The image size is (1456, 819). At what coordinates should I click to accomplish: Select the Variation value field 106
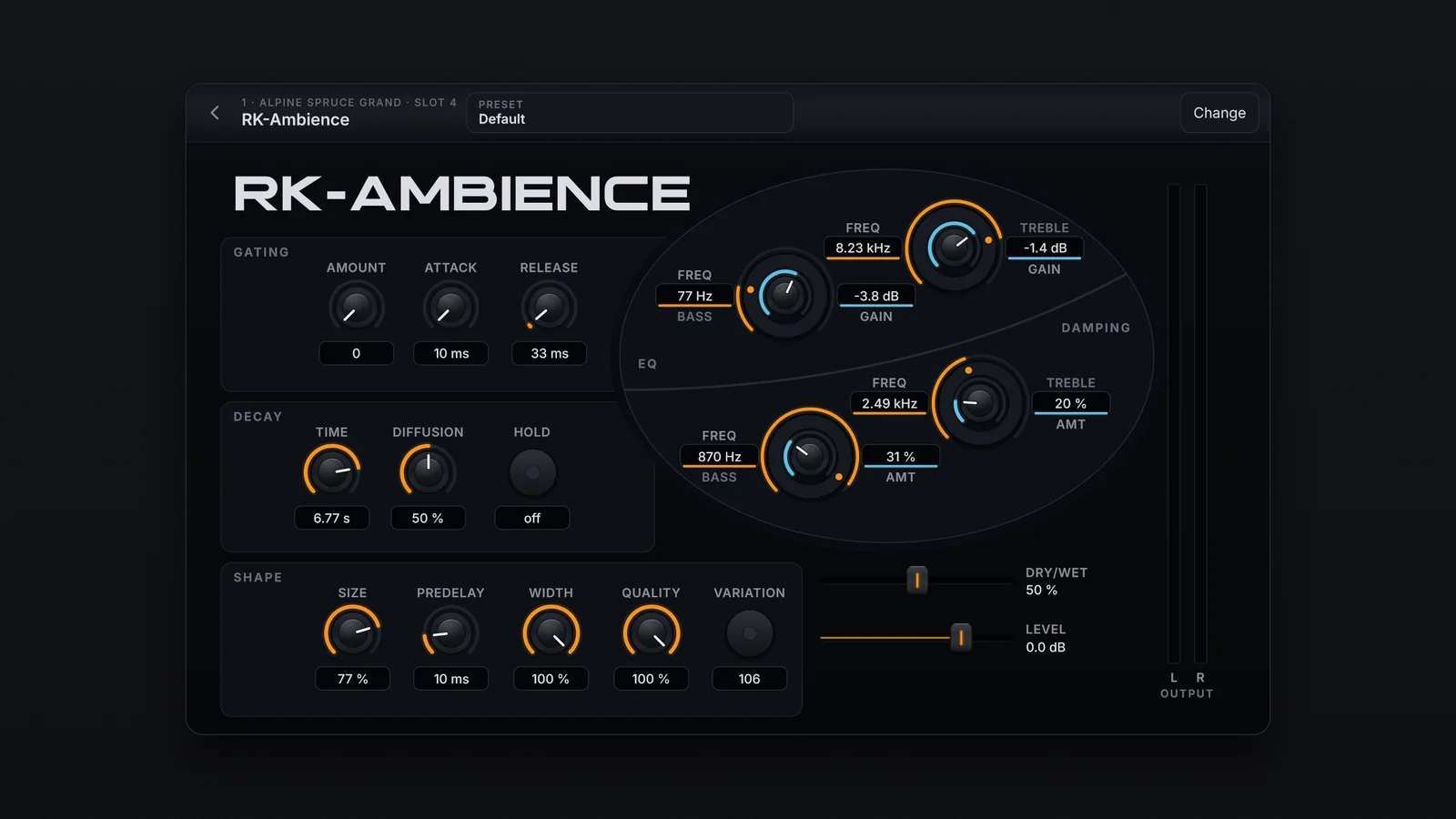(x=749, y=679)
